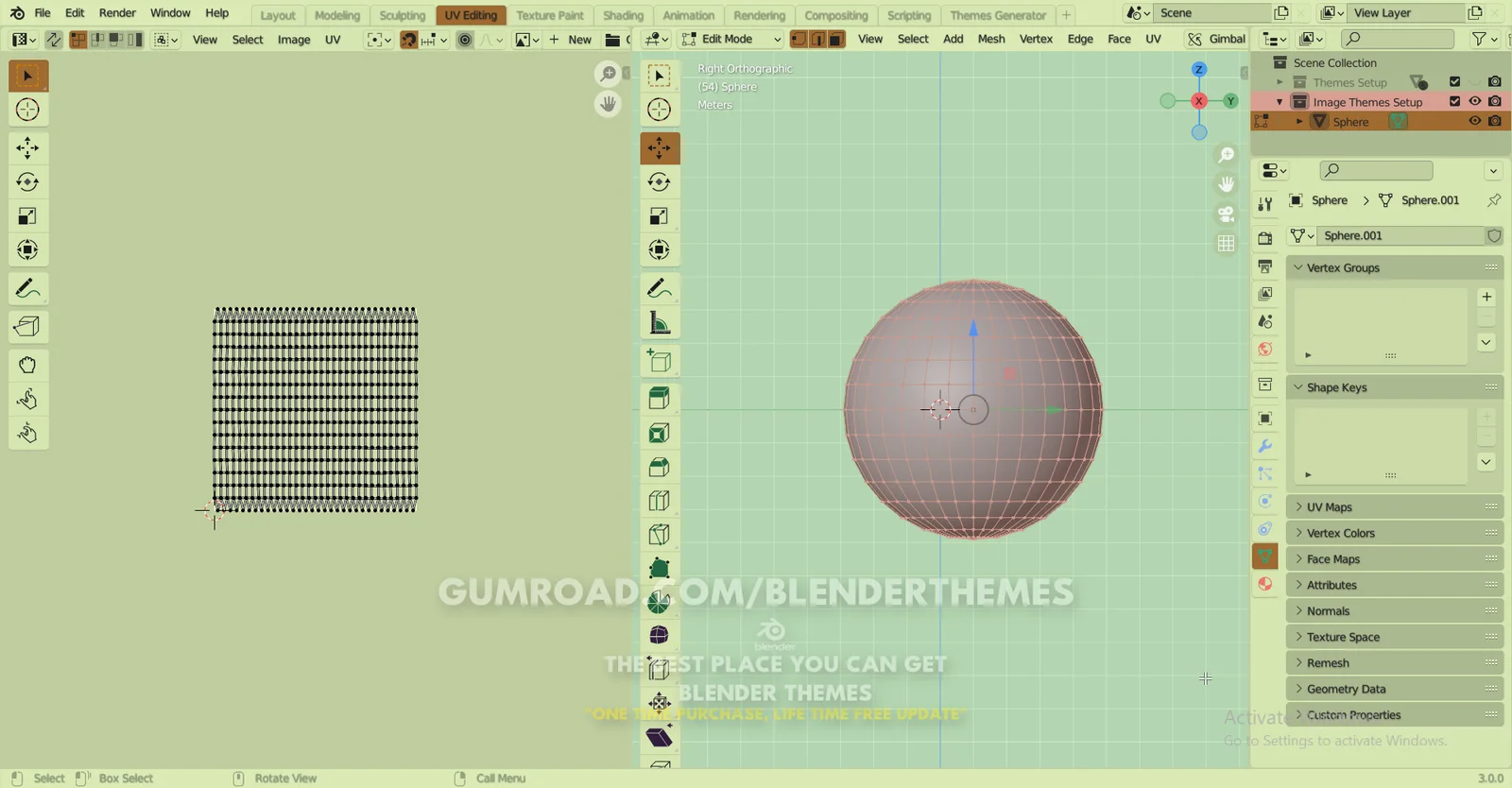This screenshot has height=788, width=1512.
Task: Select the Move tool in 3D viewport toolbar
Action: 660,147
